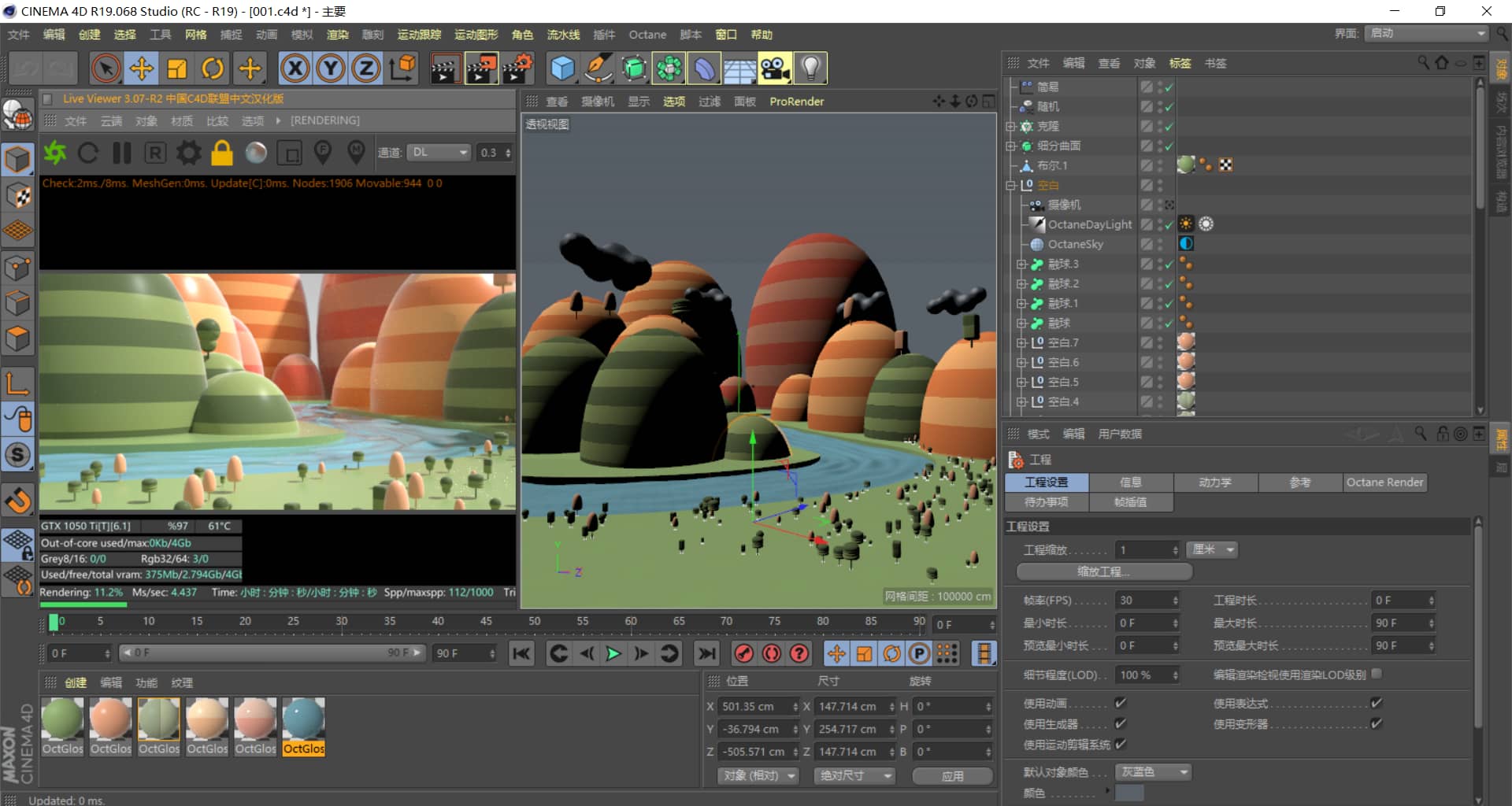Select the Scale tool in the top toolbar
1512x806 pixels.
[x=177, y=68]
